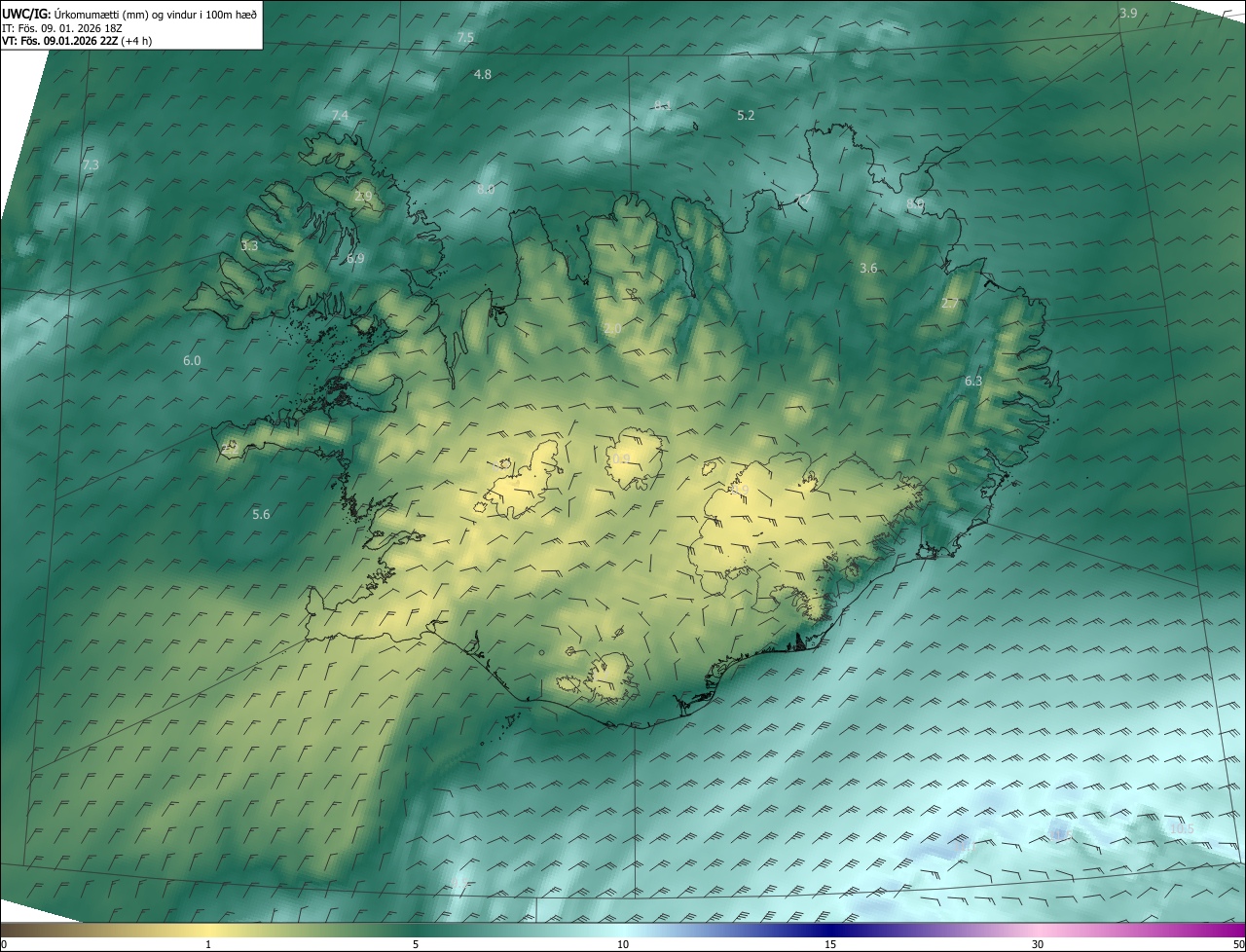Click the 0.9 value on Hofsjökull glacier
The width and height of the screenshot is (1246, 952).
click(x=622, y=458)
